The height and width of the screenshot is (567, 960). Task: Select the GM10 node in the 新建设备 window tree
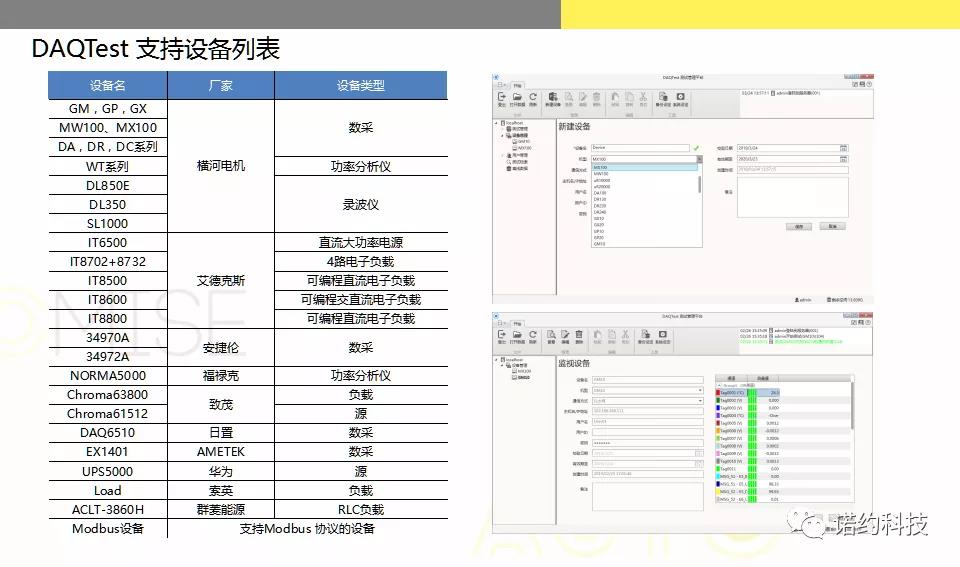tap(521, 141)
